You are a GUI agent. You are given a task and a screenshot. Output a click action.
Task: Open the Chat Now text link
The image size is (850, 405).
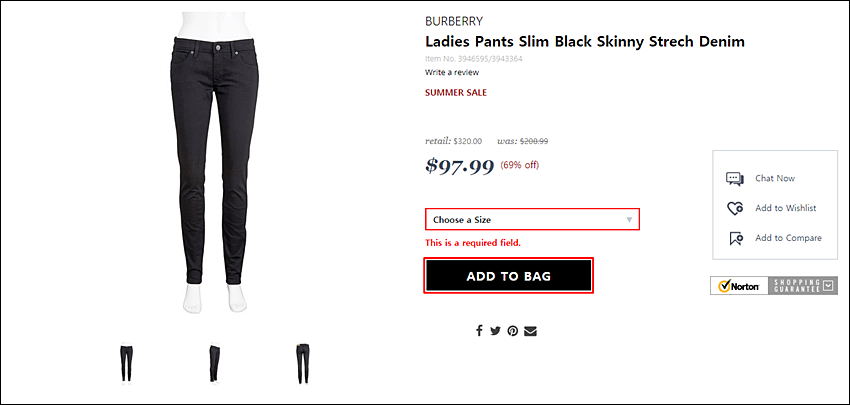[775, 178]
